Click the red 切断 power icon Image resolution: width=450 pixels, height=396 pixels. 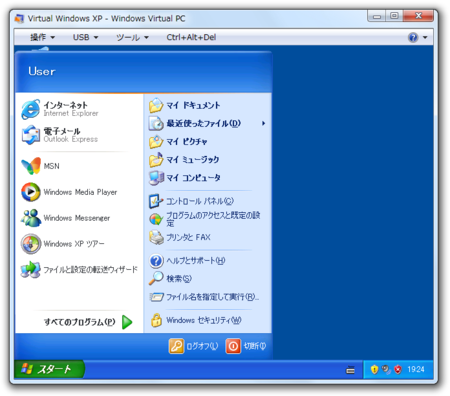[233, 346]
